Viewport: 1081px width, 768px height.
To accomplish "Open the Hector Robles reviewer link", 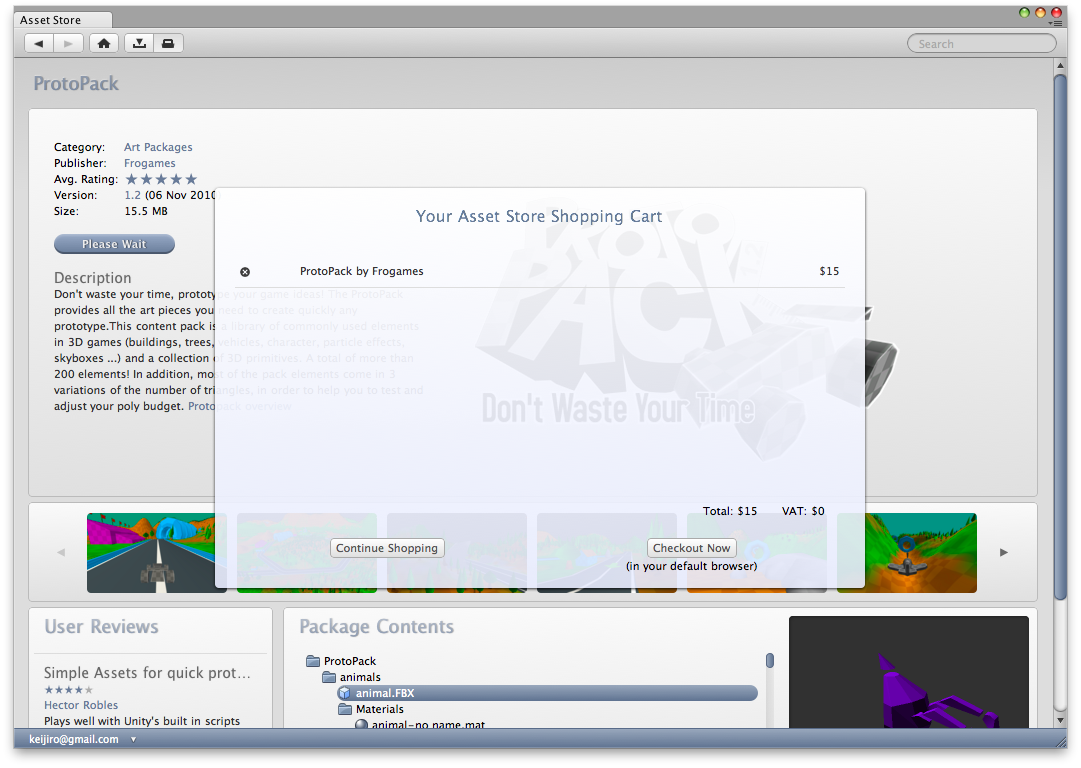I will pyautogui.click(x=81, y=705).
